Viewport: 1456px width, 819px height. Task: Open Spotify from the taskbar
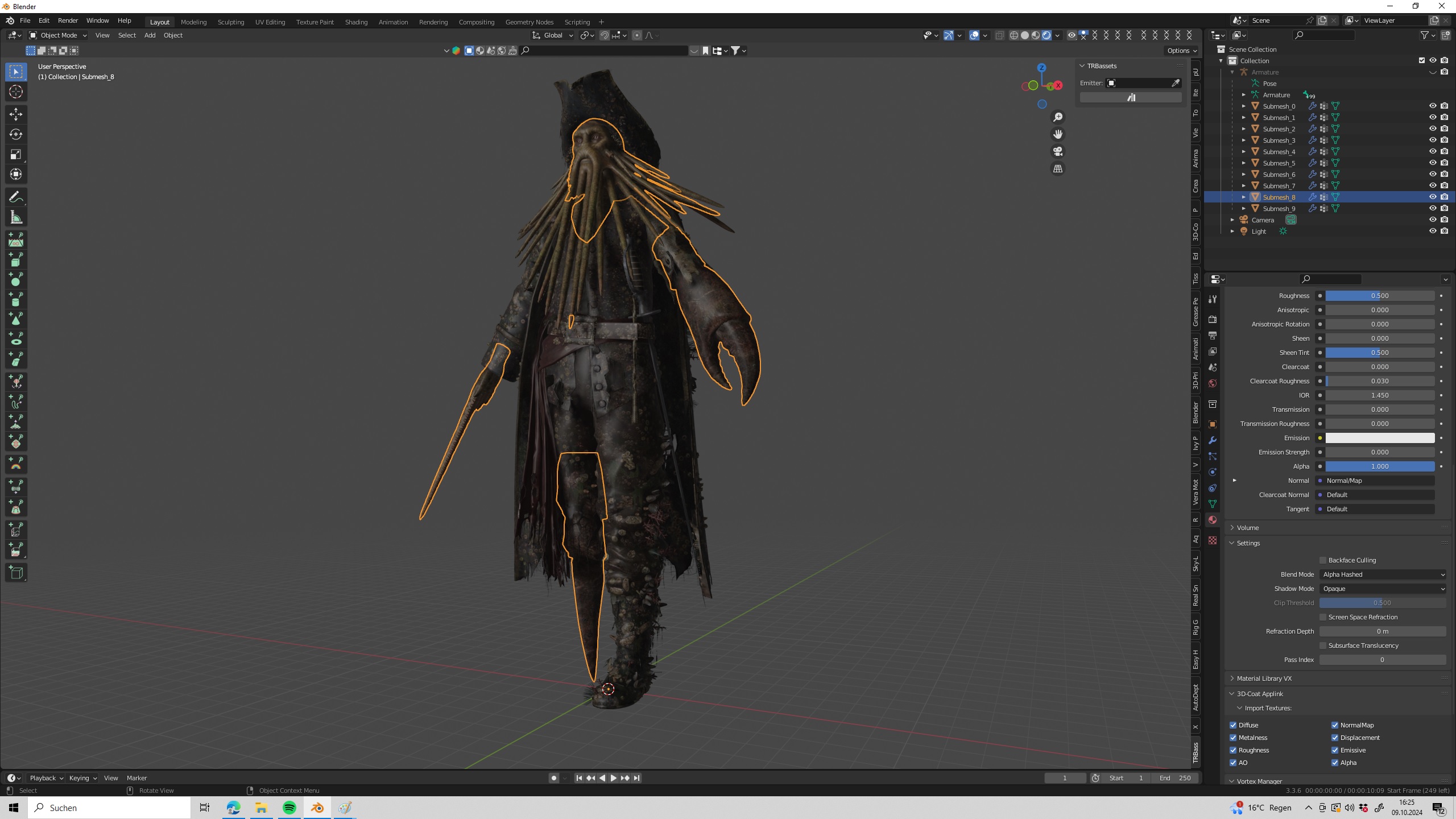coord(289,808)
